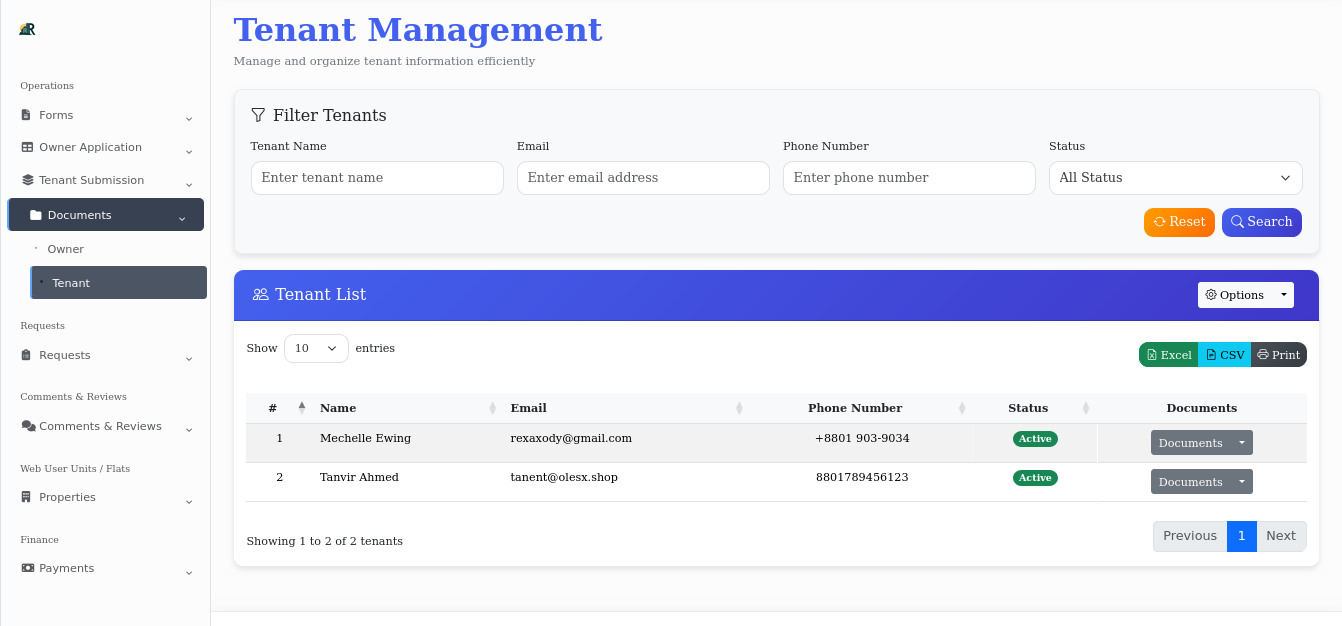This screenshot has height=626, width=1342.
Task: Click the filter funnel icon beside Filter Tenants
Action: coord(258,115)
